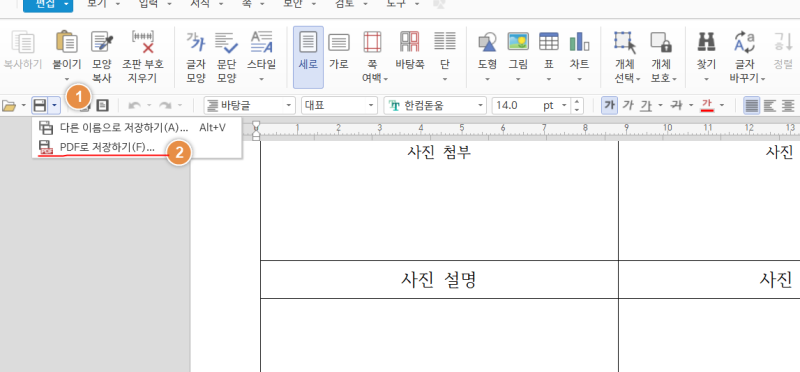The height and width of the screenshot is (372, 800).
Task: Click the 복사하기 (Copy) icon
Action: [x=22, y=42]
